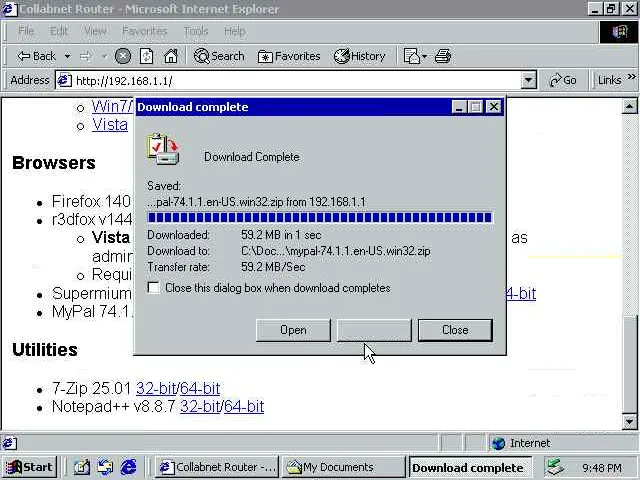Switch to My Documents taskbar button

pos(344,467)
